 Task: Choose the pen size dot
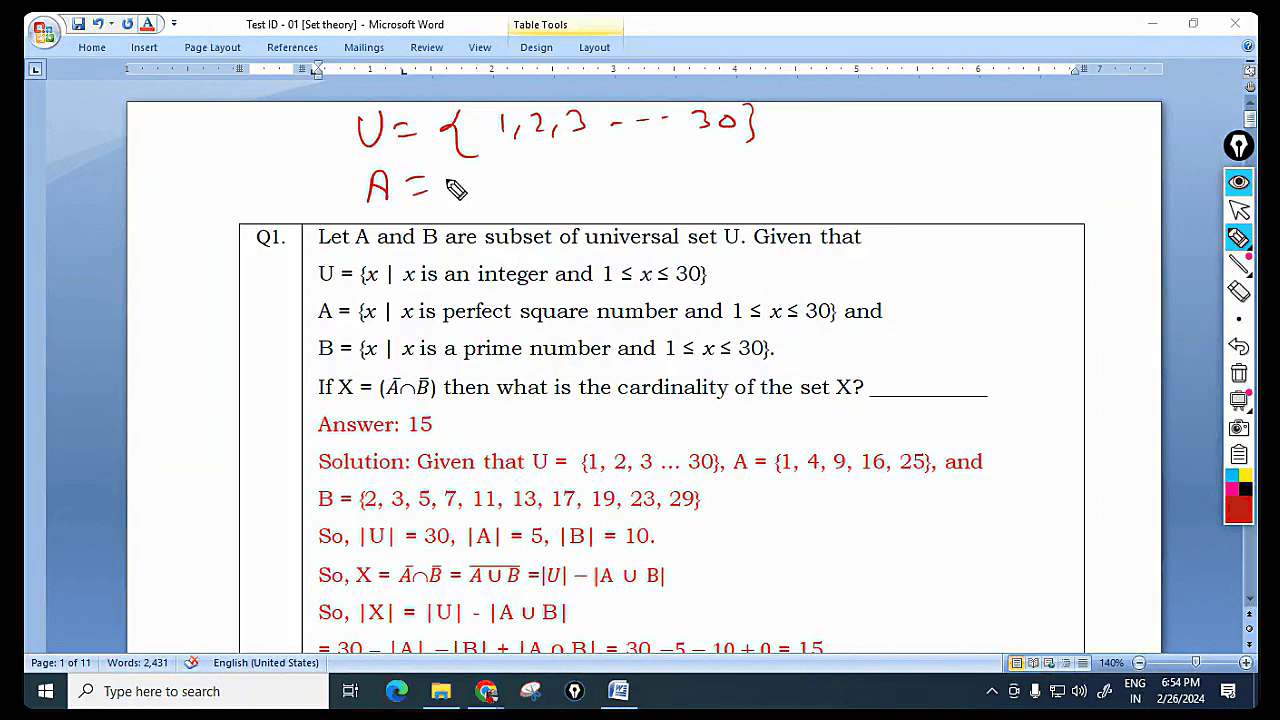click(1239, 319)
